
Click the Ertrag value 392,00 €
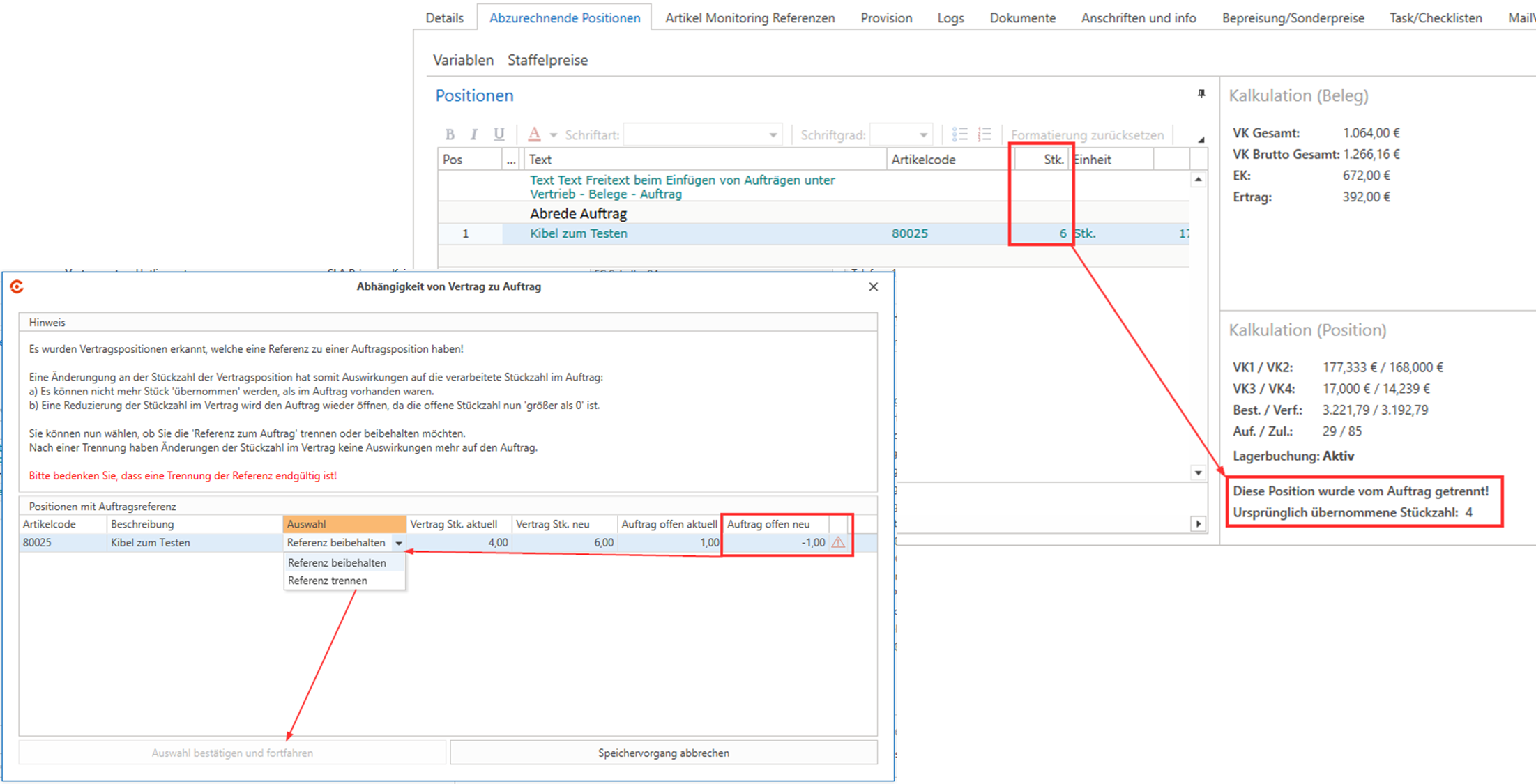pos(1366,197)
